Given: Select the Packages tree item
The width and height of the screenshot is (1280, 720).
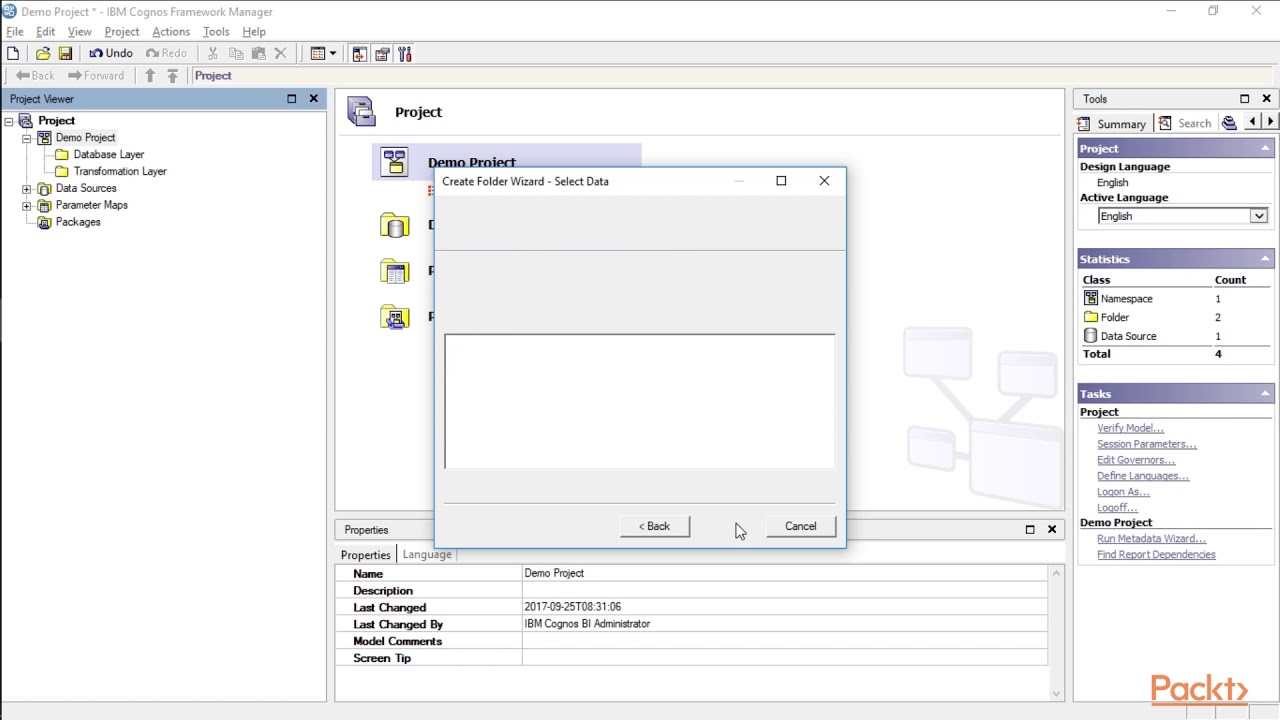Looking at the screenshot, I should coord(78,222).
